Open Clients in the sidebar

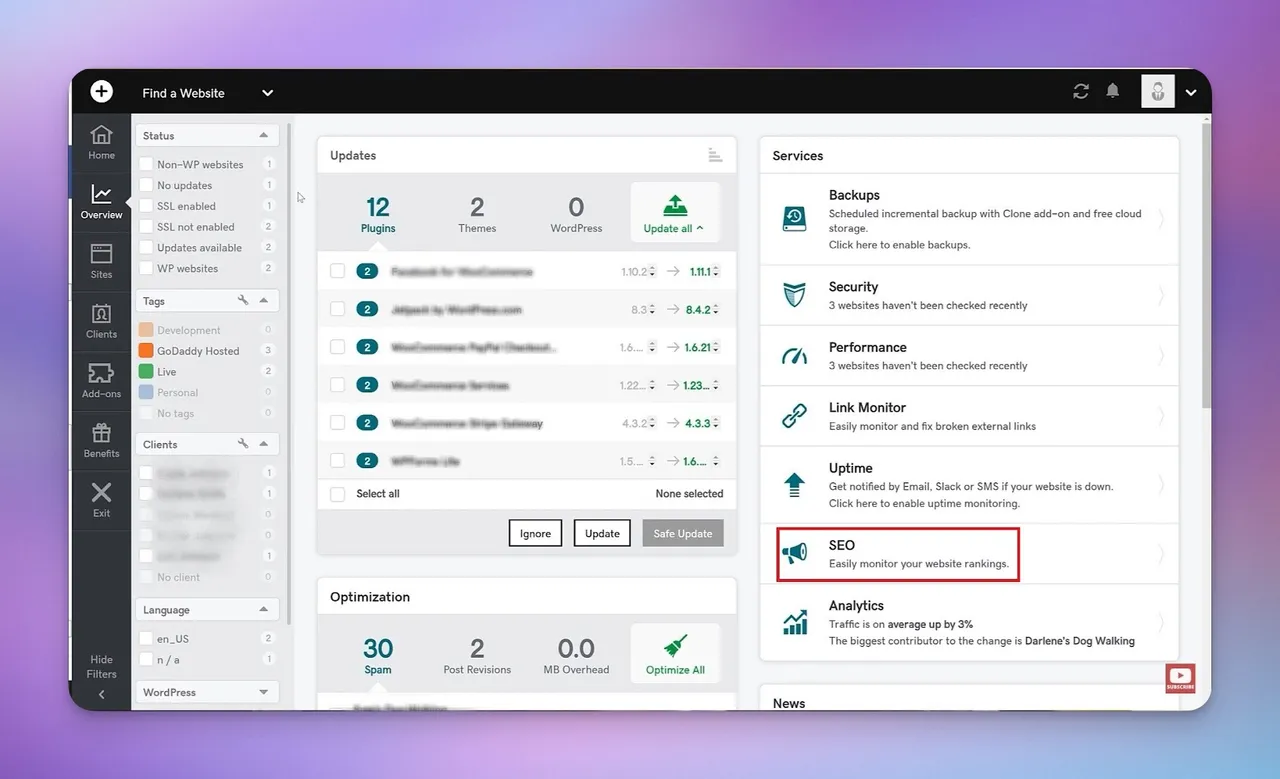[102, 321]
